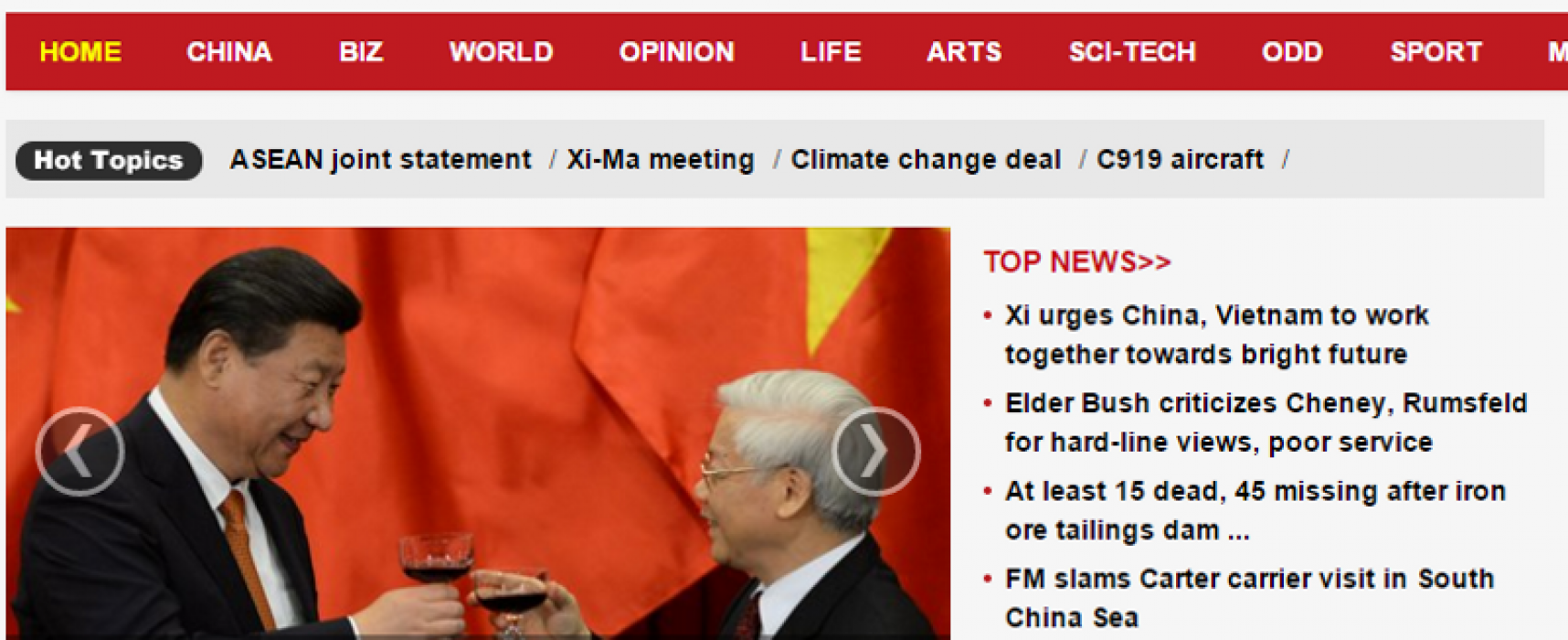Open the HOME navigation tab
Screen dimensions: 1568x640
point(80,52)
